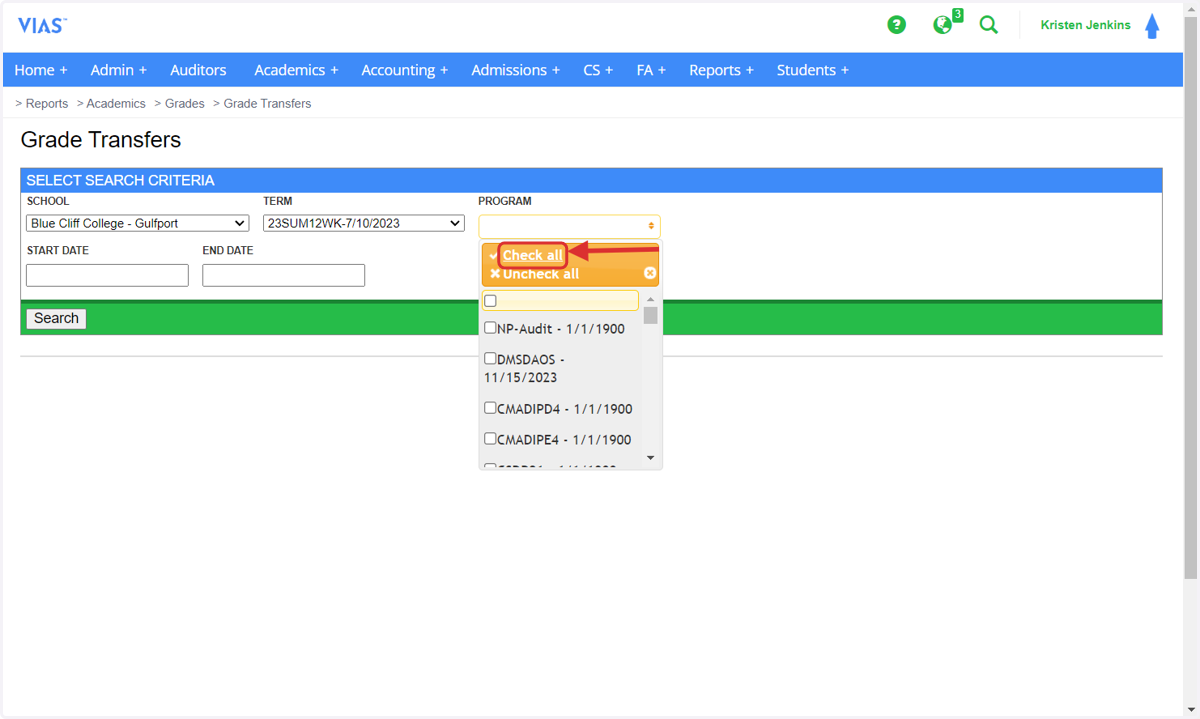Expand the Reports + menu

tap(721, 70)
